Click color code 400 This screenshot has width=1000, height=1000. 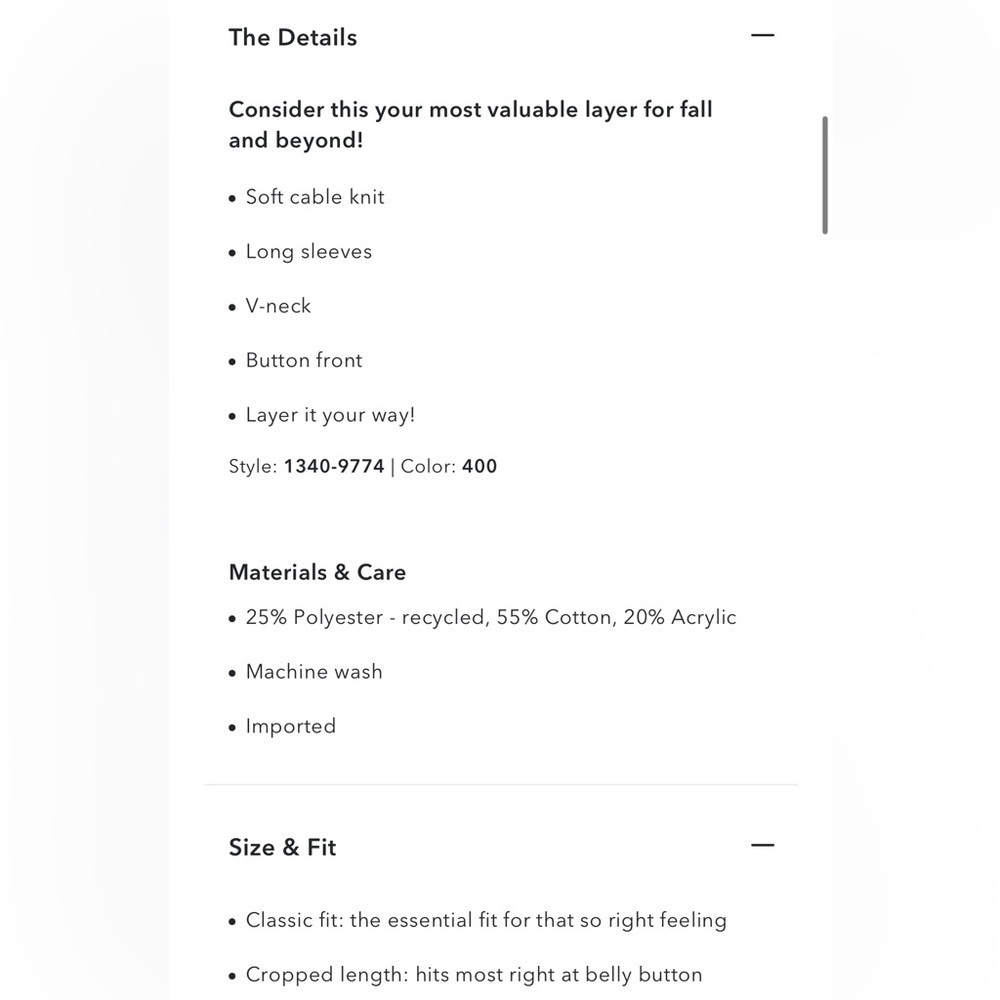[x=479, y=466]
